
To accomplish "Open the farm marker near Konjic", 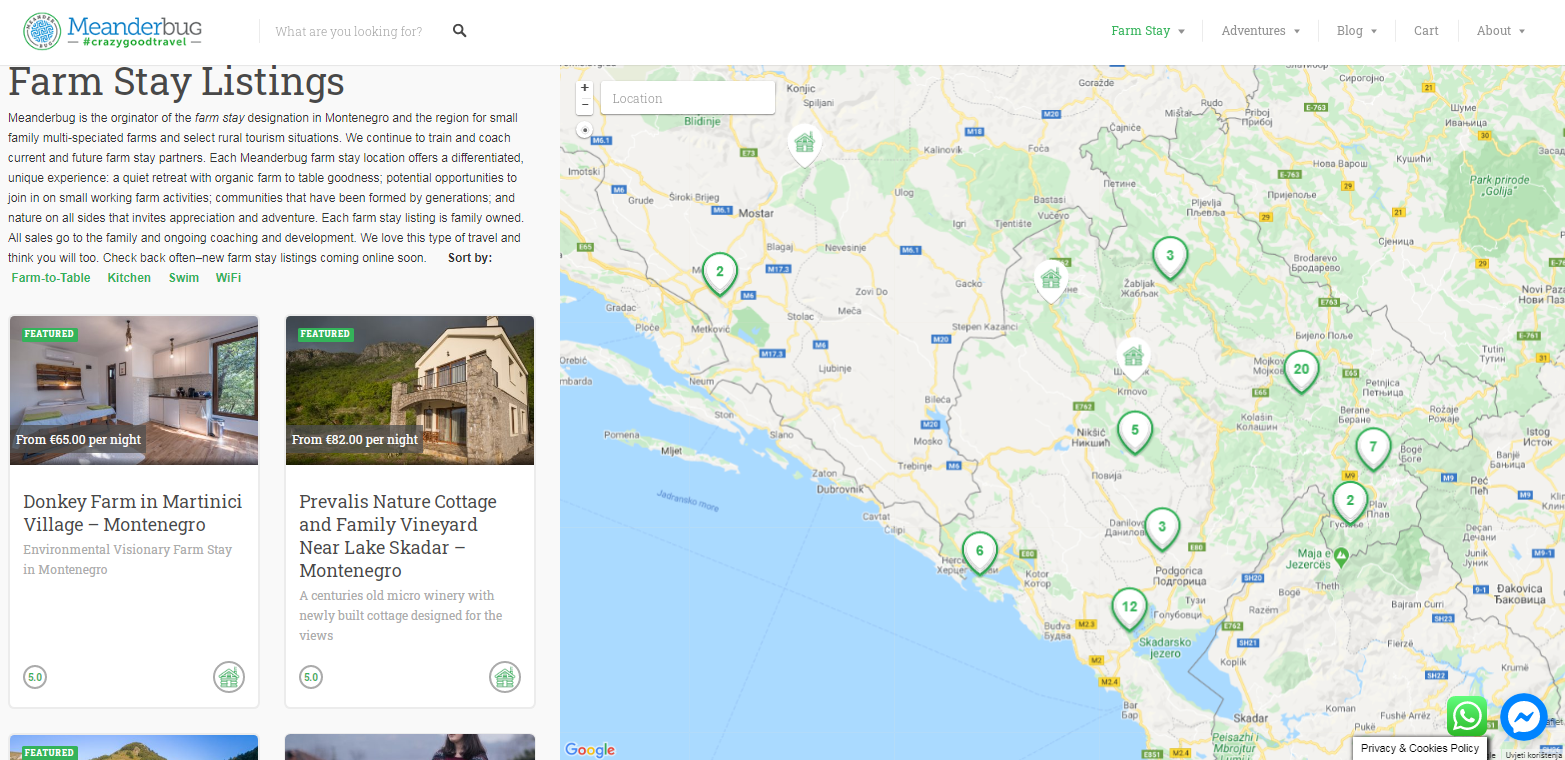I will pos(804,145).
